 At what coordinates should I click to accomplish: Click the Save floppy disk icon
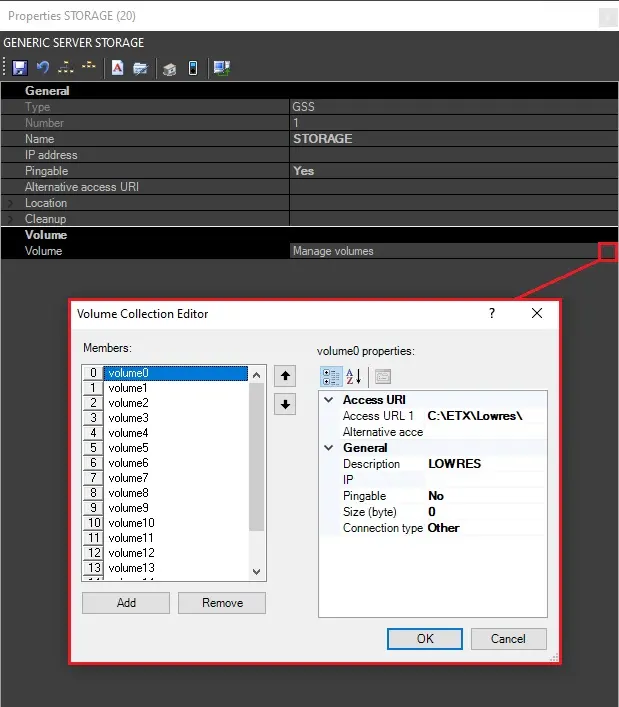20,68
